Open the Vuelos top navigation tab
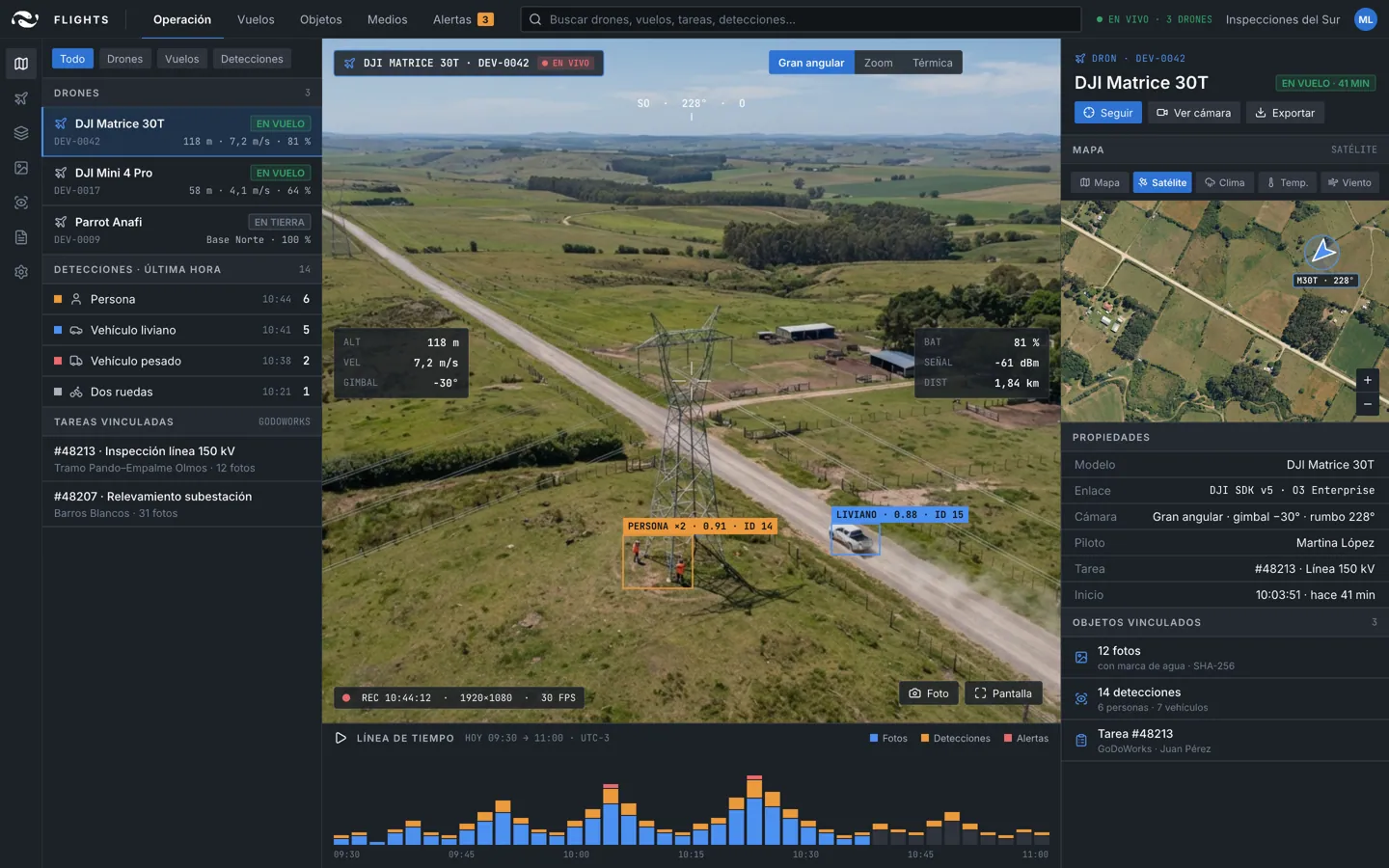 click(x=256, y=19)
